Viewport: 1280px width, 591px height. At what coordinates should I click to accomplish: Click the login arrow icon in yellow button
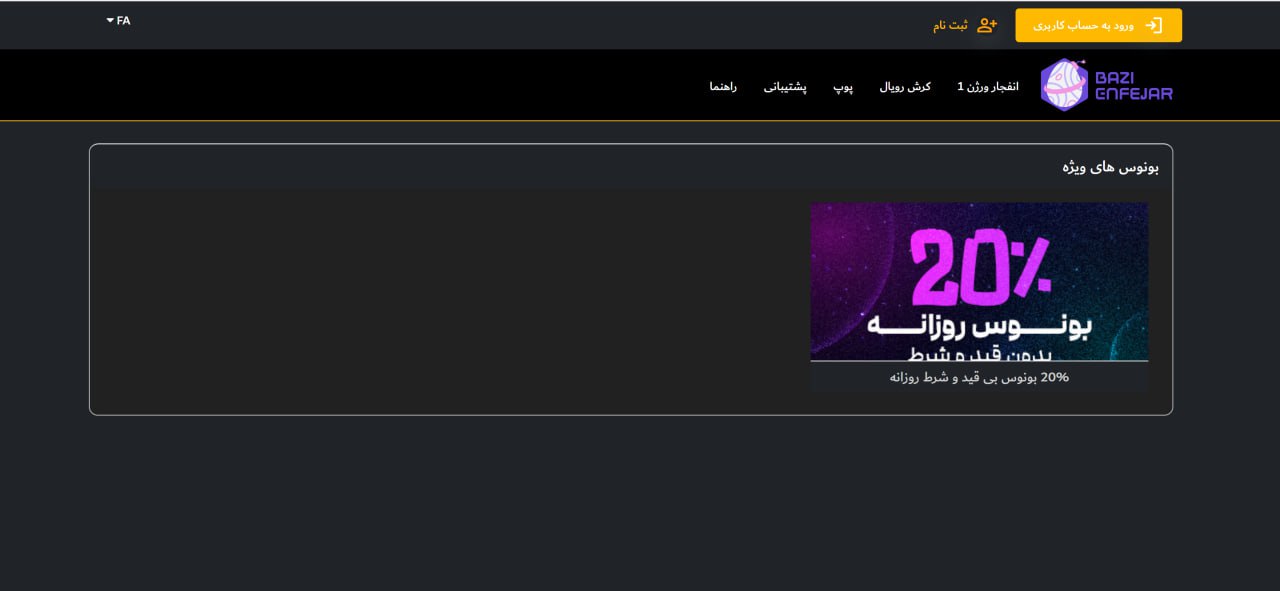[1154, 25]
